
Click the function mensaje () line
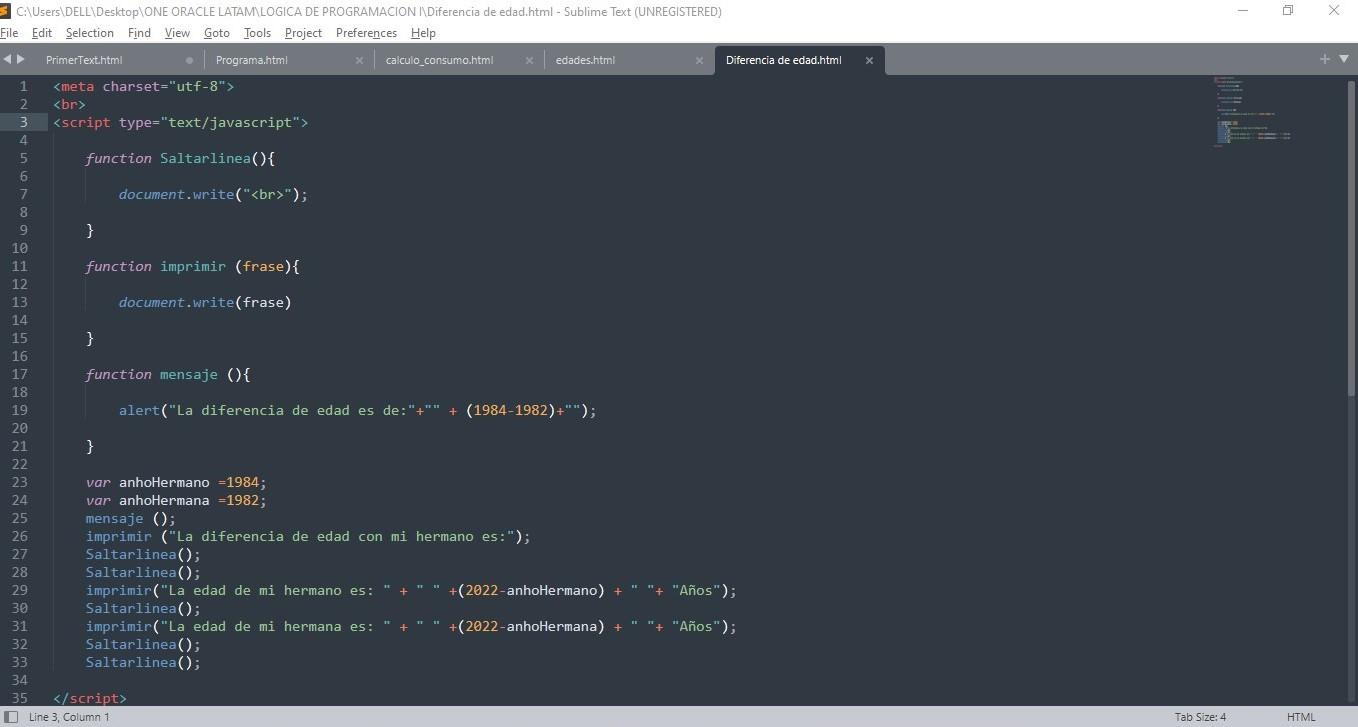click(x=168, y=374)
